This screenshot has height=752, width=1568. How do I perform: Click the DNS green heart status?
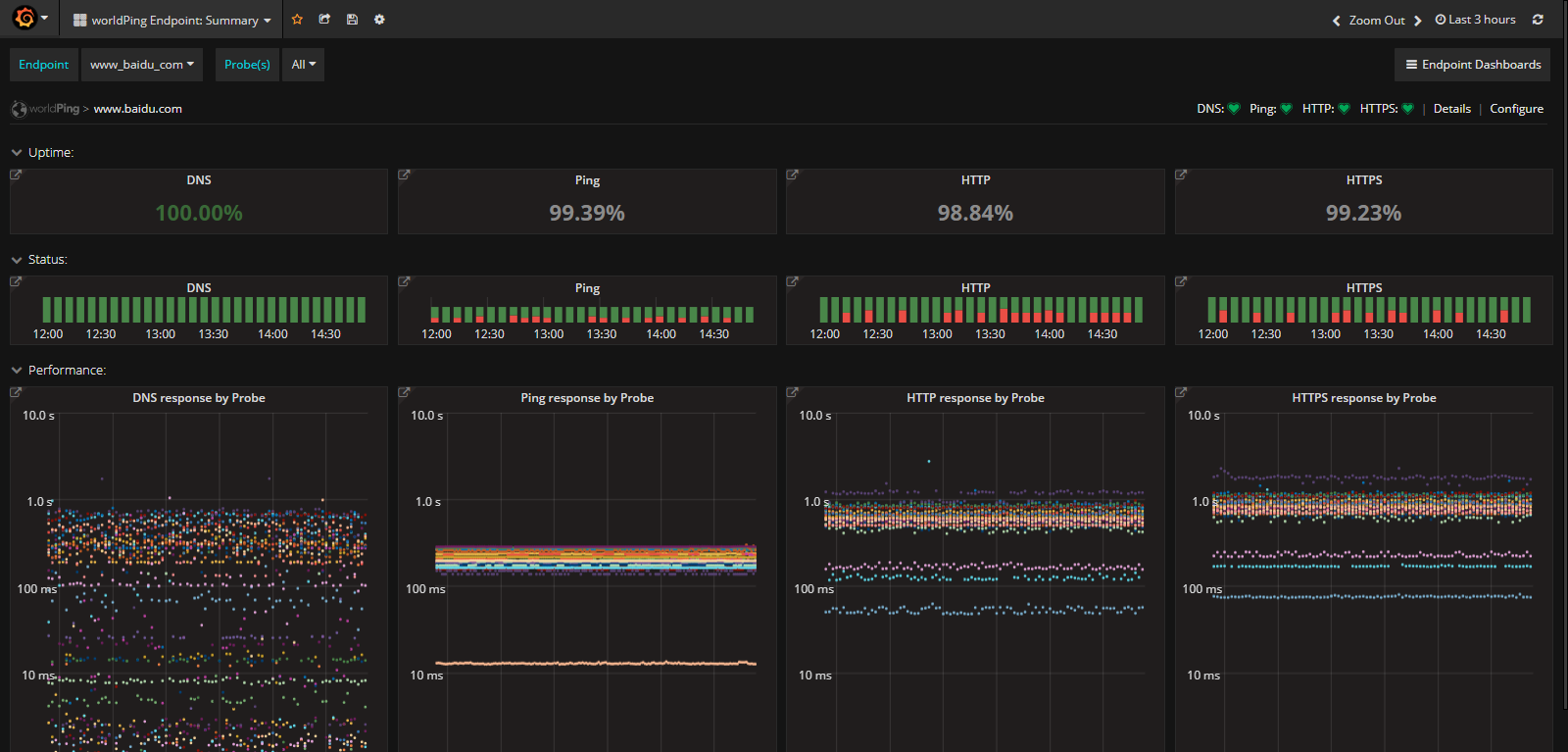(1234, 109)
